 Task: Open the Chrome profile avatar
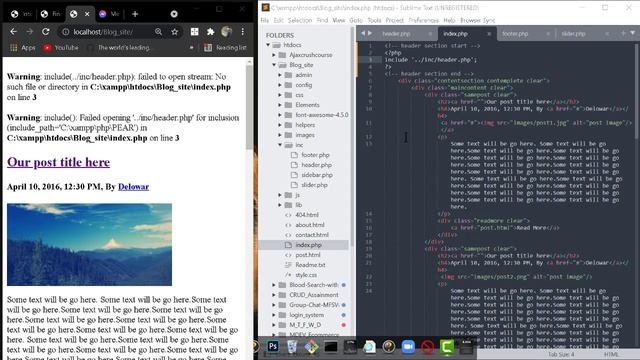tap(227, 32)
